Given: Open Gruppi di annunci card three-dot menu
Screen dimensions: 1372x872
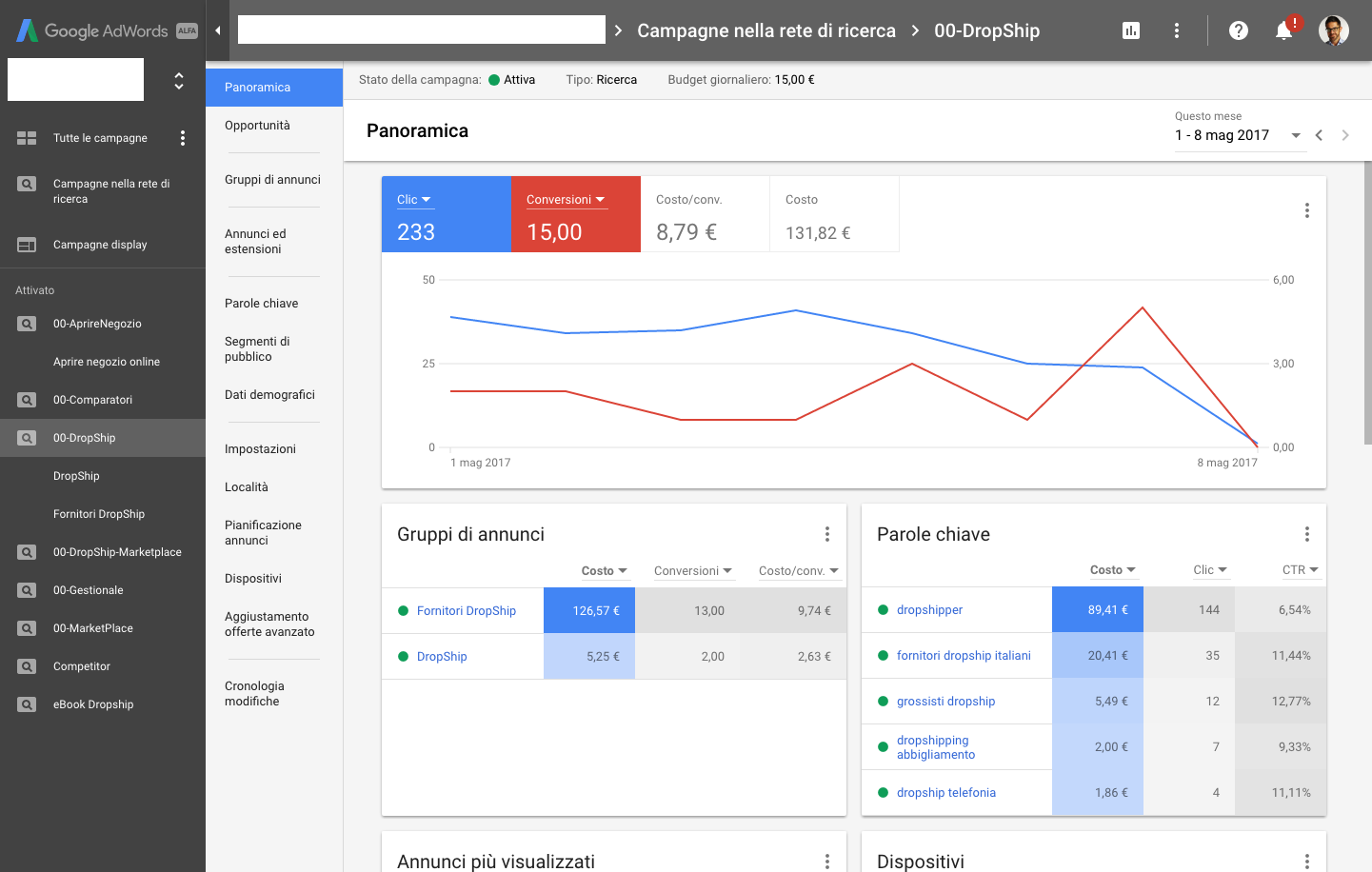Looking at the screenshot, I should tap(827, 534).
